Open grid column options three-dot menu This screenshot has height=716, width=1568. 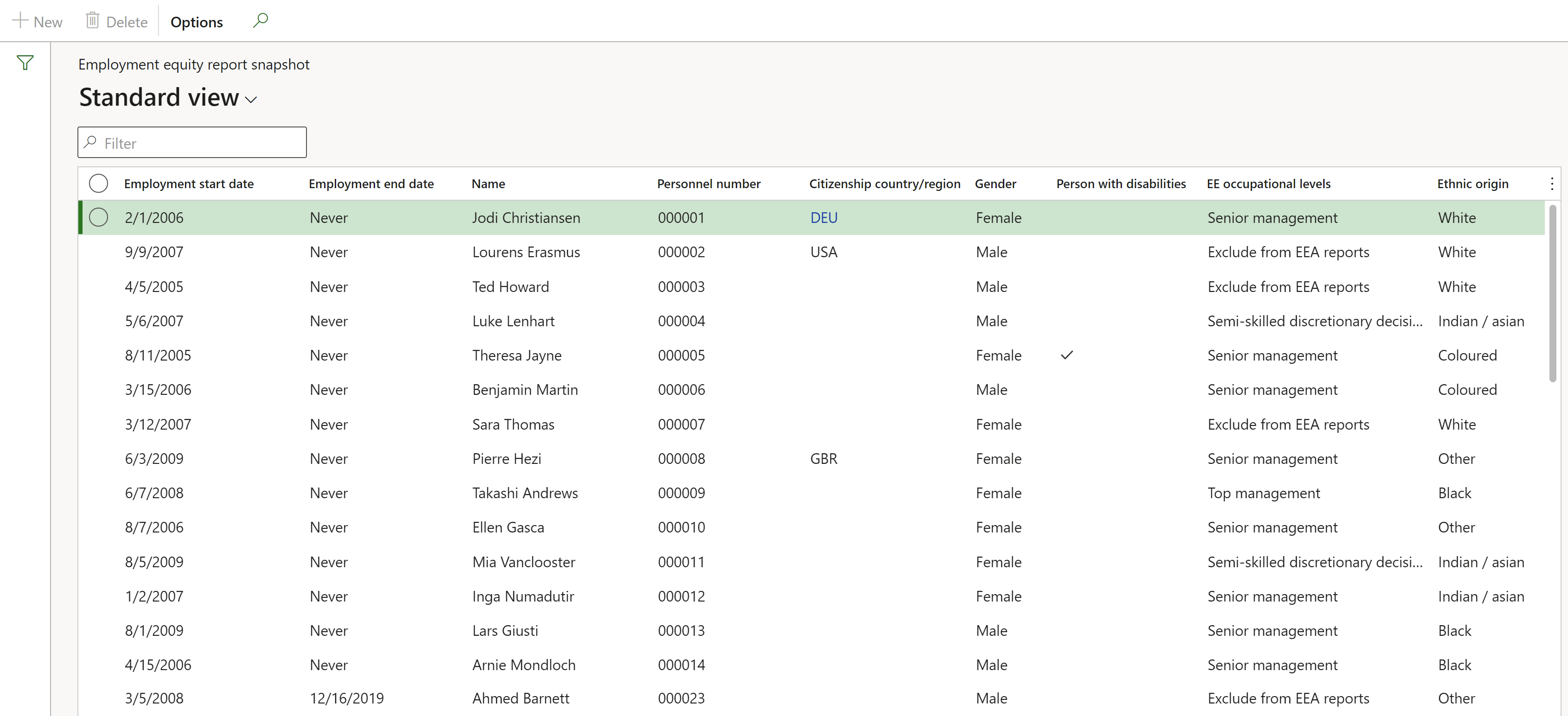click(1552, 184)
